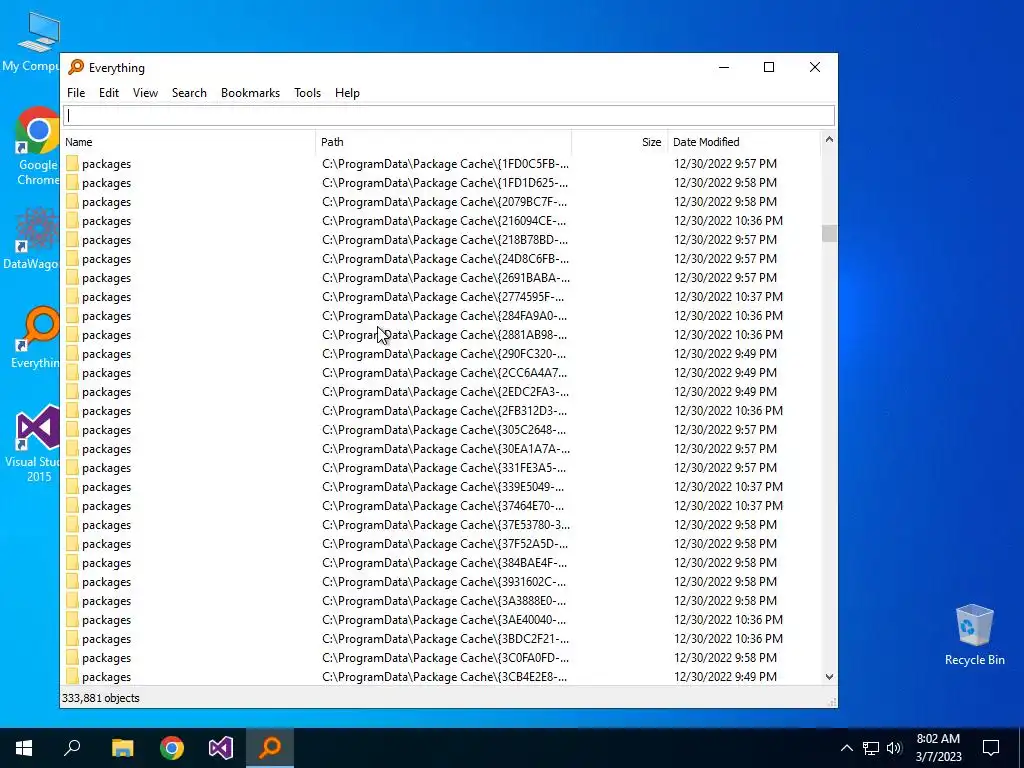
Task: Click the vertical scrollbar thumb in results
Action: click(x=829, y=233)
